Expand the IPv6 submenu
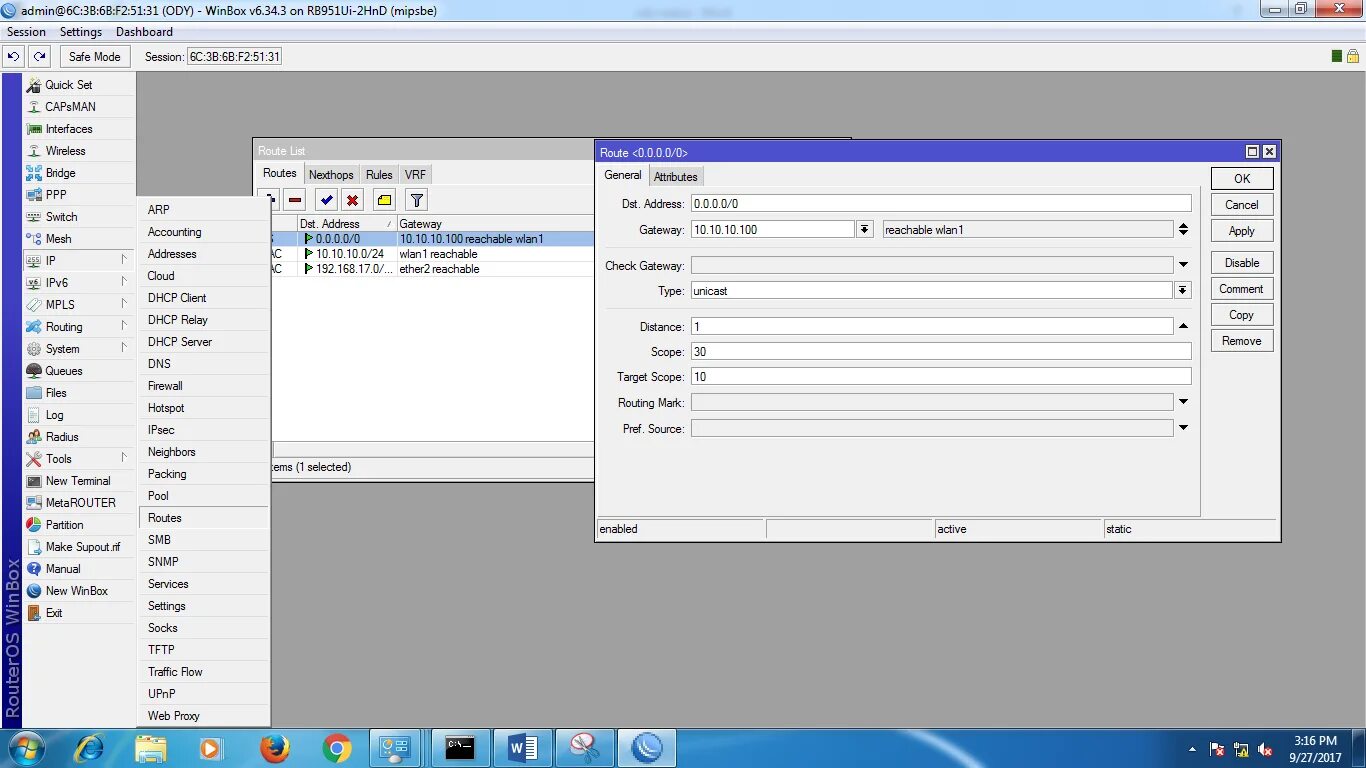The image size is (1366, 768). 78,283
